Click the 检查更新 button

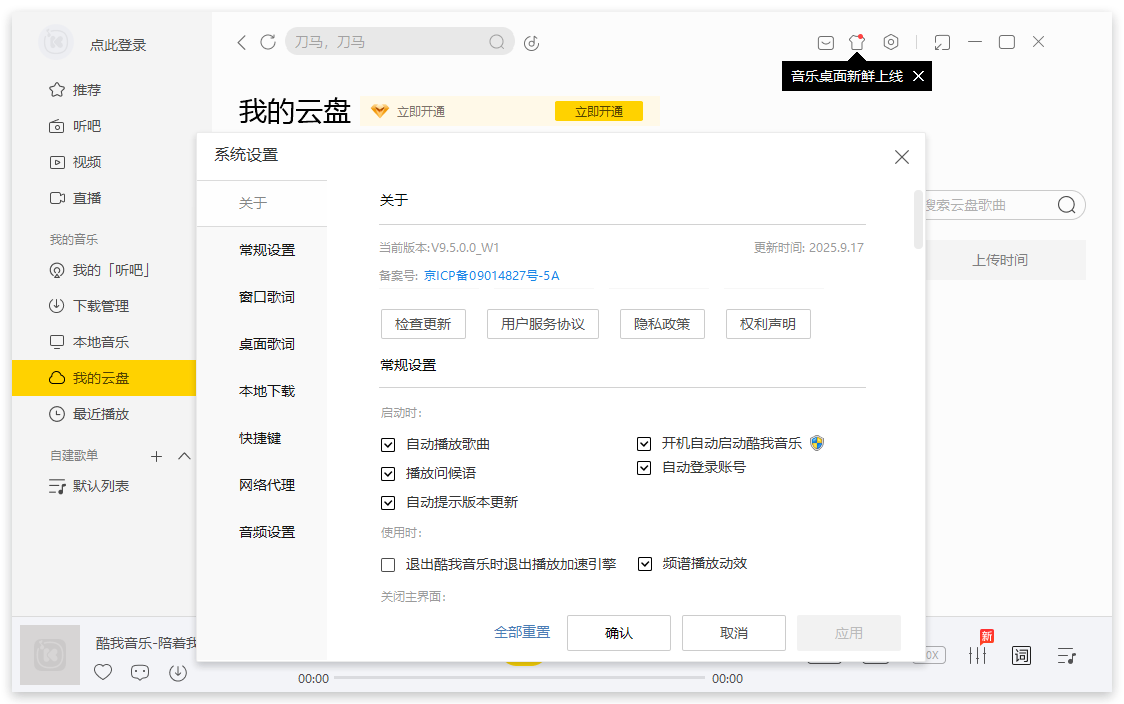[423, 323]
